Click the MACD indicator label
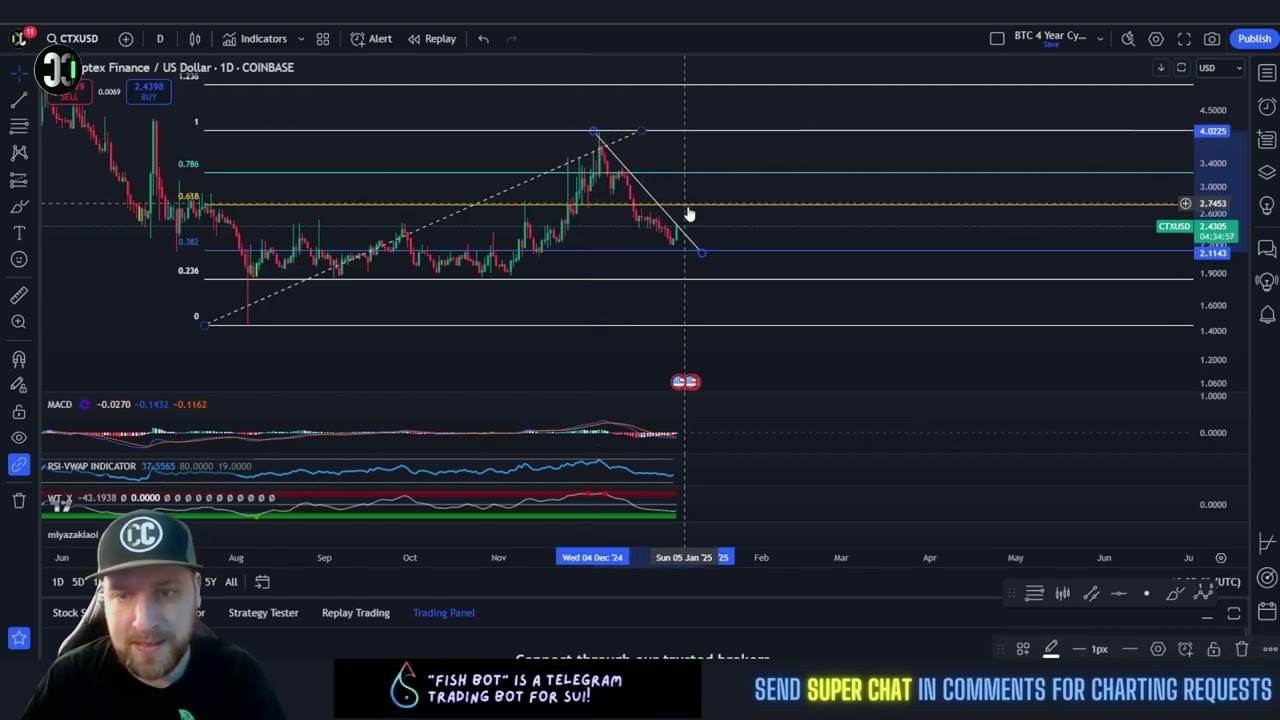This screenshot has width=1280, height=720. pyautogui.click(x=60, y=405)
